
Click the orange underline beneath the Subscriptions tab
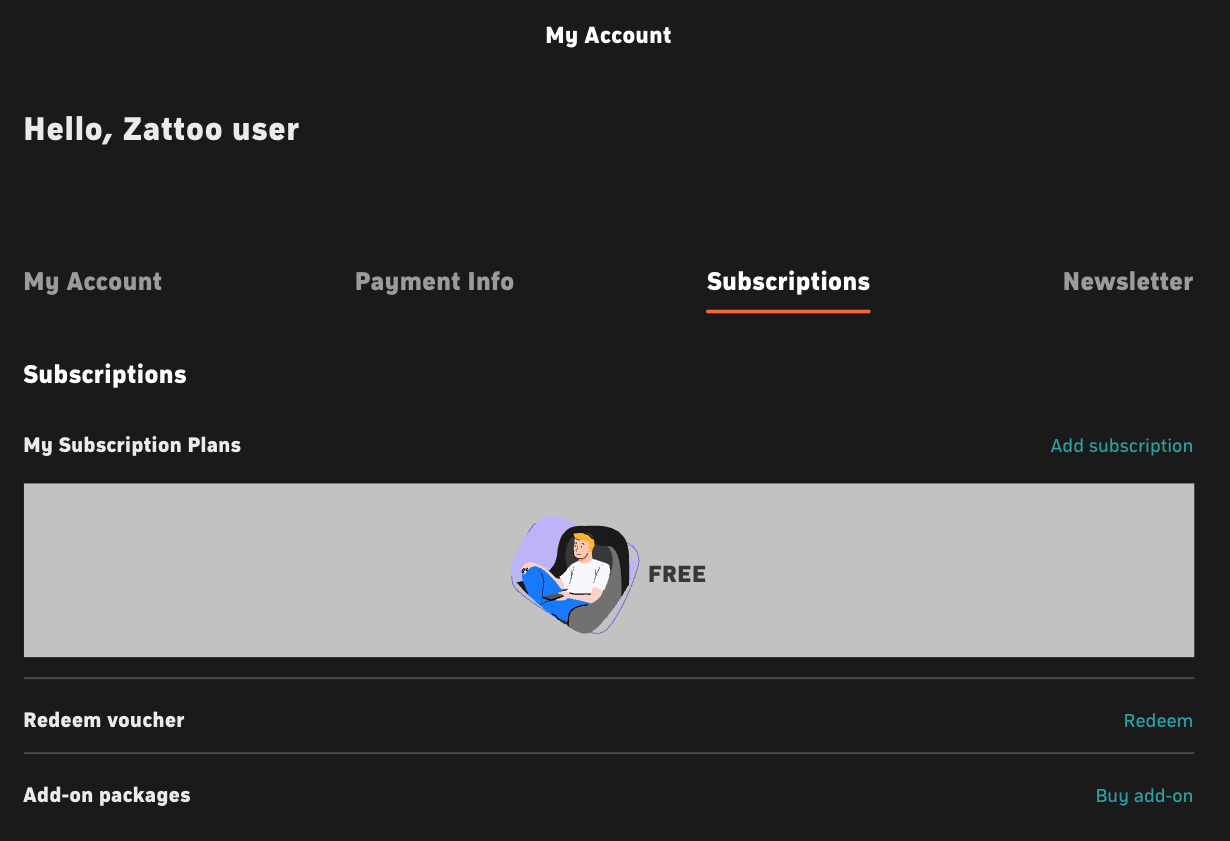(x=788, y=311)
